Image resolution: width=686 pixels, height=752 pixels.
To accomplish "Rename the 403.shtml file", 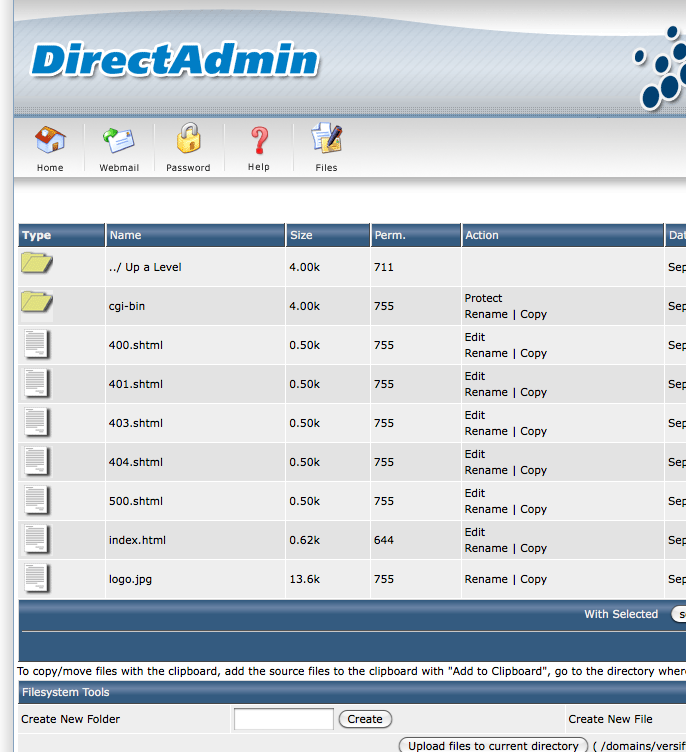I will 486,431.
